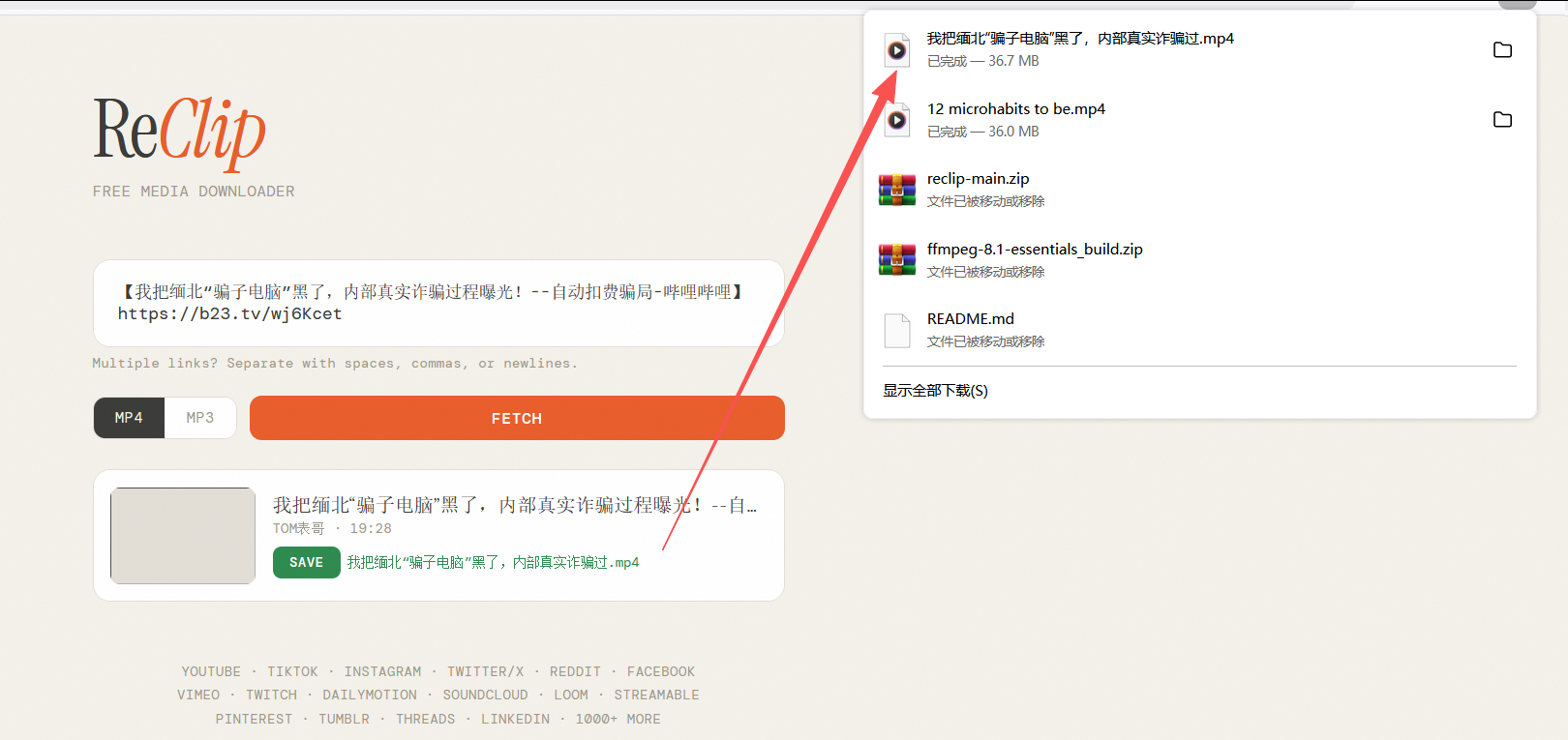Click LOOM in supported sites list
Screen dimensions: 1568x740
tap(571, 695)
